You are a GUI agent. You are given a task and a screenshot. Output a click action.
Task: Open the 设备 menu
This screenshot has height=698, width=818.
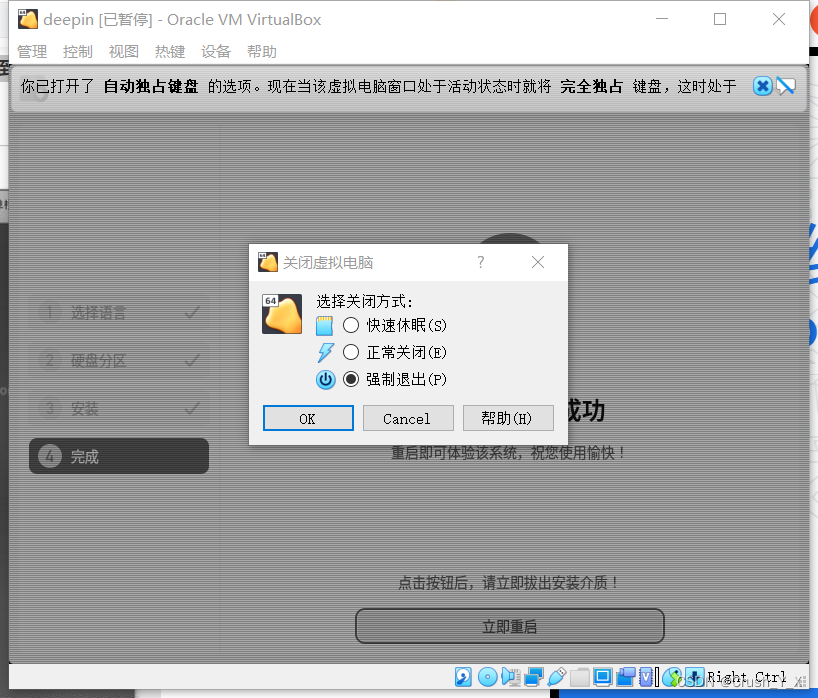(216, 51)
